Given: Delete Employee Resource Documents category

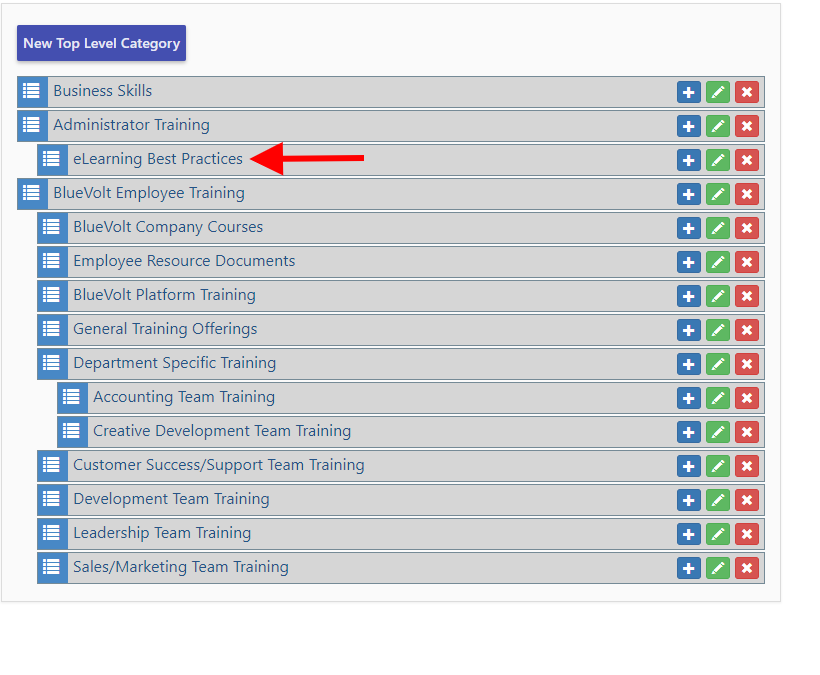Looking at the screenshot, I should [747, 262].
